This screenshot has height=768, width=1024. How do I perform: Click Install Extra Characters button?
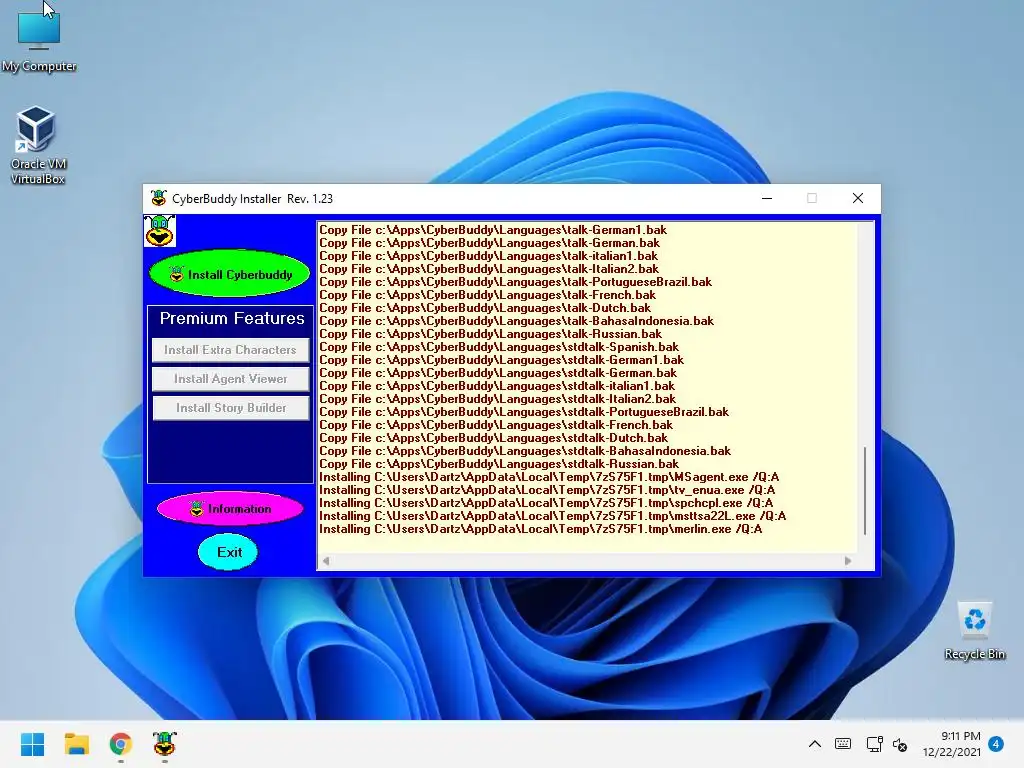(x=231, y=350)
